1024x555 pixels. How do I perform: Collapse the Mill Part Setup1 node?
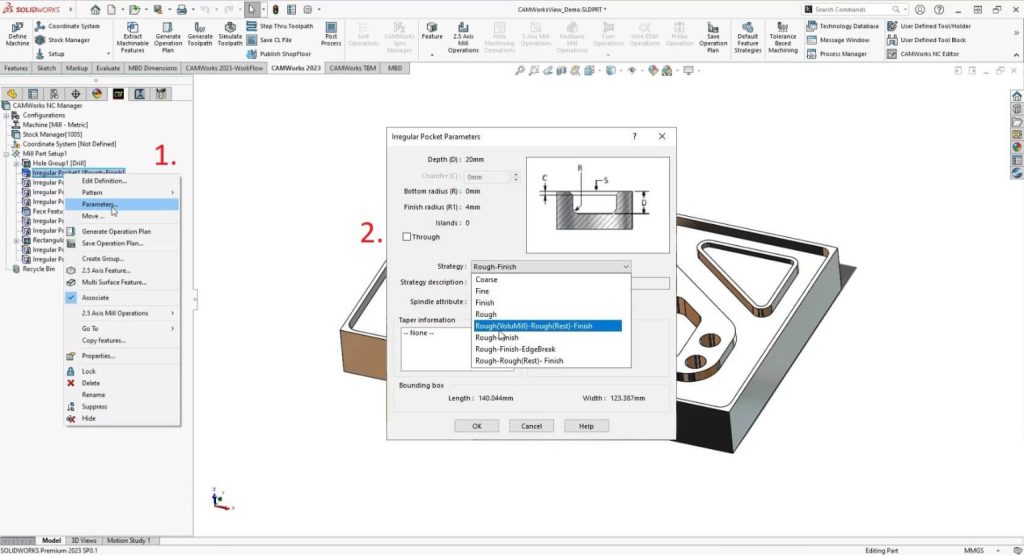[6, 153]
